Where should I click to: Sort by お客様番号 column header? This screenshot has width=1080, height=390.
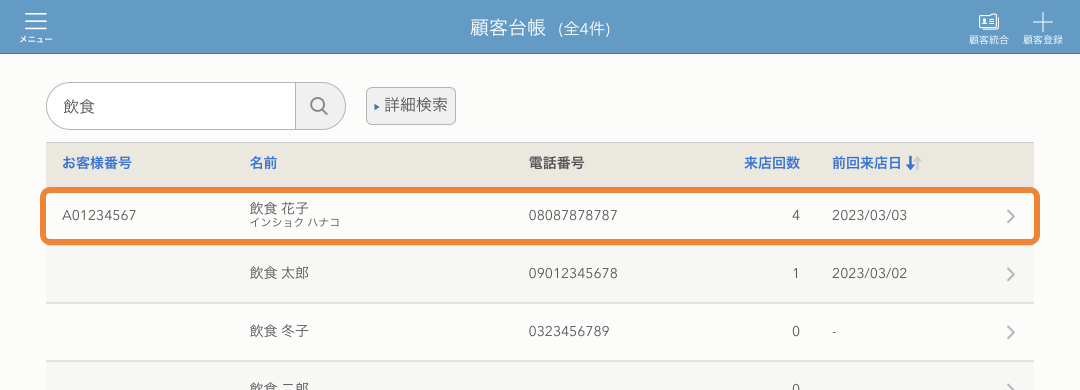pos(96,163)
